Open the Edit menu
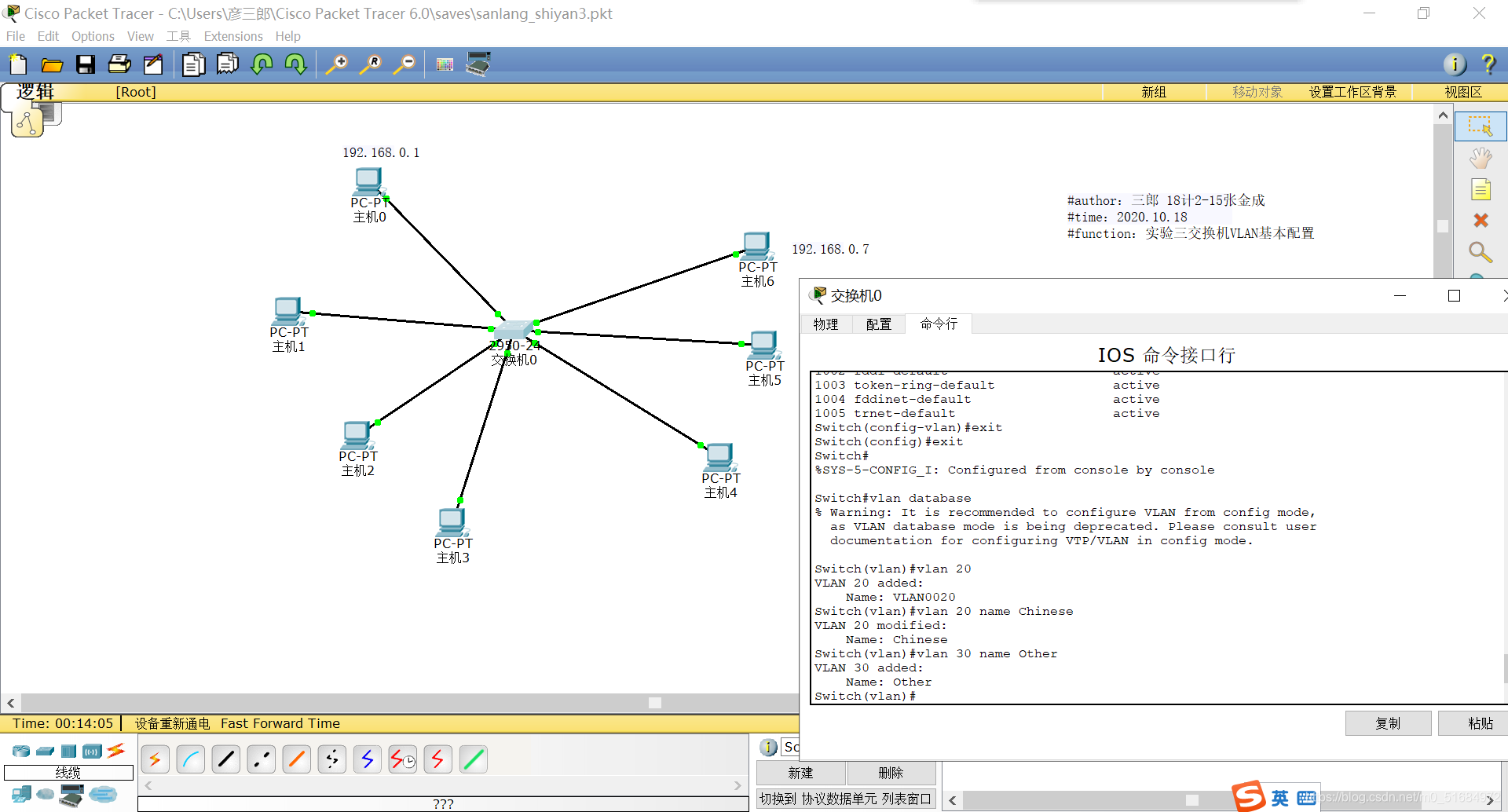This screenshot has height=812, width=1508. point(48,36)
